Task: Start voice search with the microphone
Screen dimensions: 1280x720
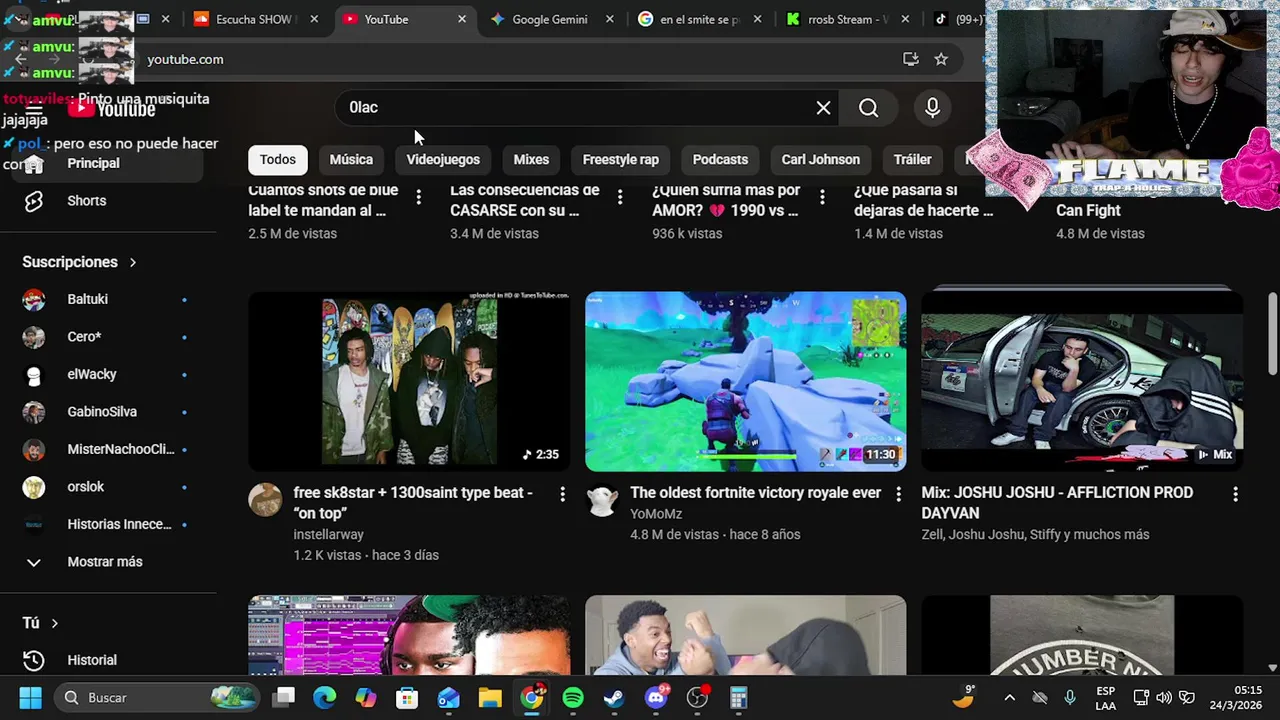Action: pos(932,108)
